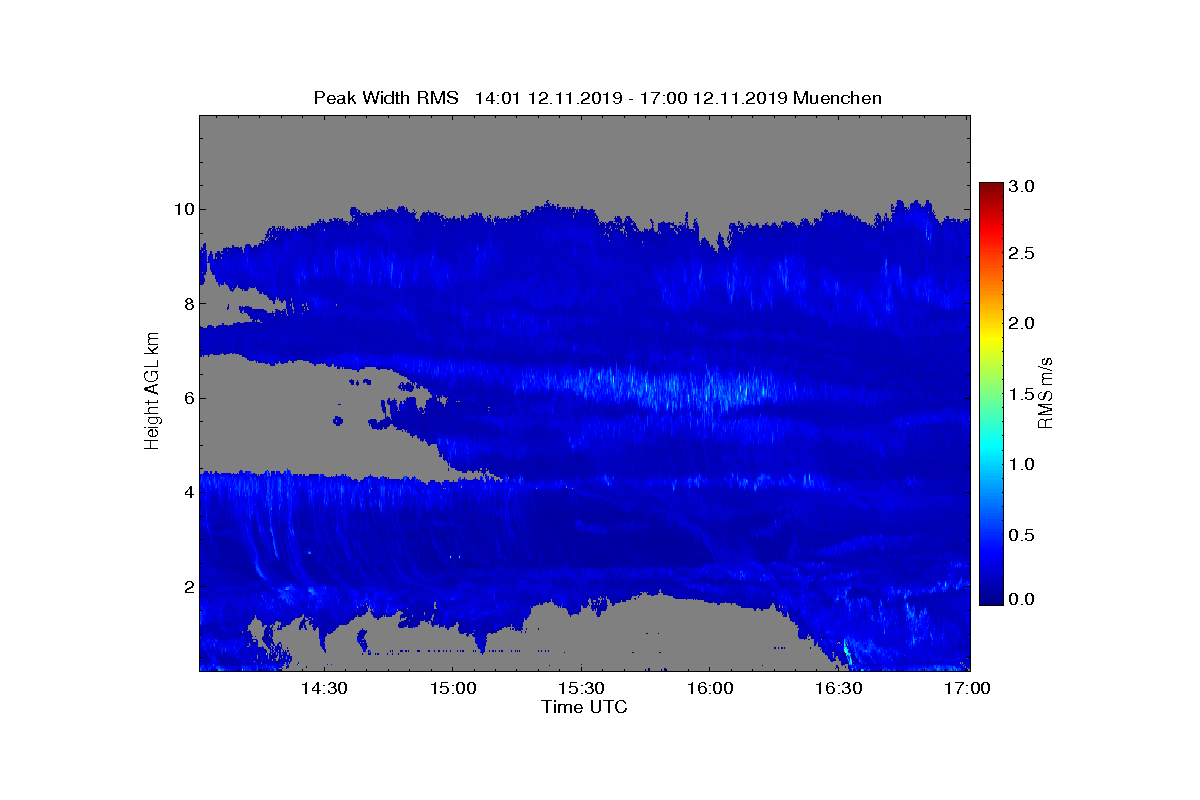Click the colorbar label '0.0'

pos(1021,599)
